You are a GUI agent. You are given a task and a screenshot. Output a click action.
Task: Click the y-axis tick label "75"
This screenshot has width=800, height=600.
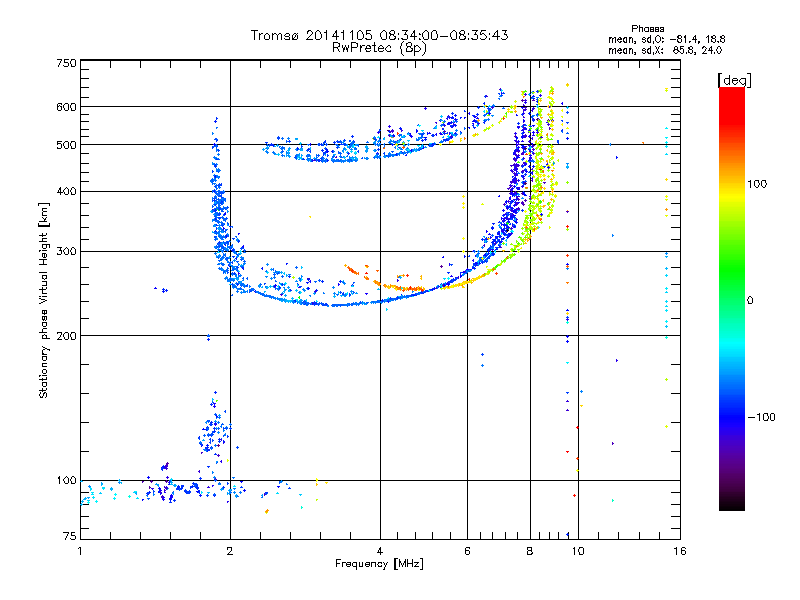click(70, 536)
